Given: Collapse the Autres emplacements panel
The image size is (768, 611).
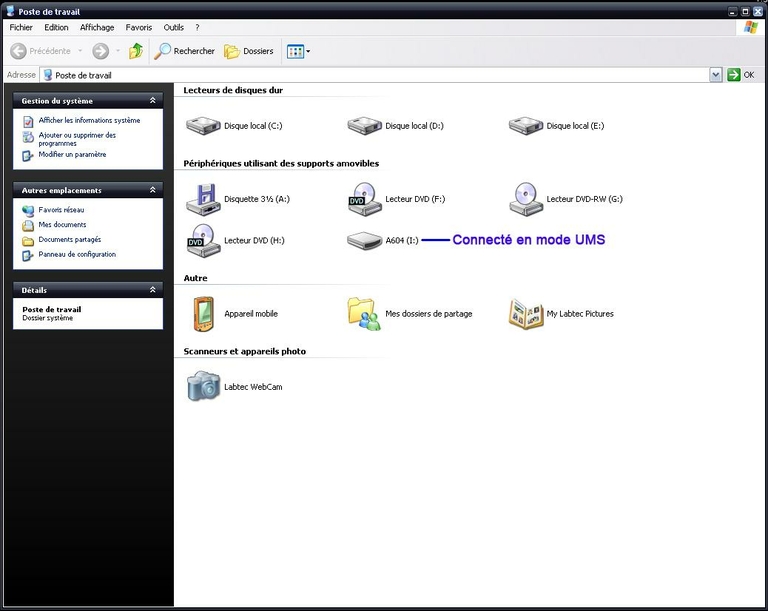Looking at the screenshot, I should point(152,190).
